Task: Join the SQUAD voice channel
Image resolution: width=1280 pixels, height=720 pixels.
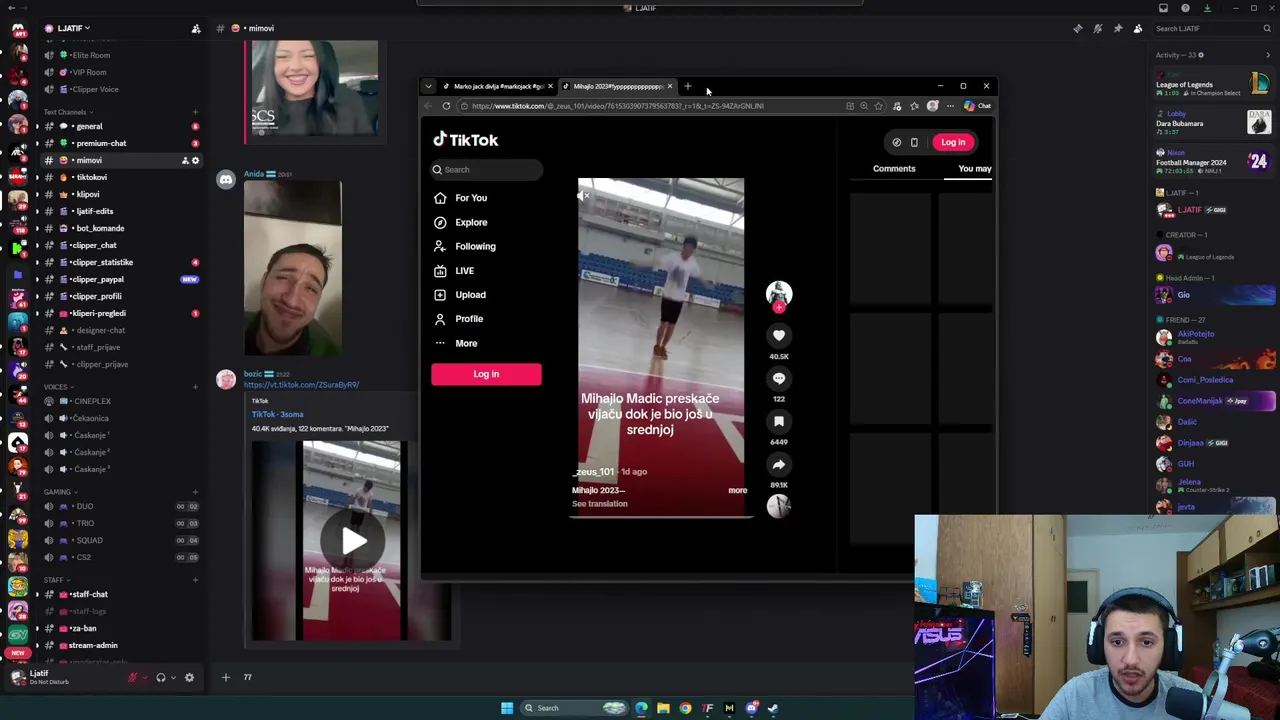Action: pyautogui.click(x=89, y=540)
